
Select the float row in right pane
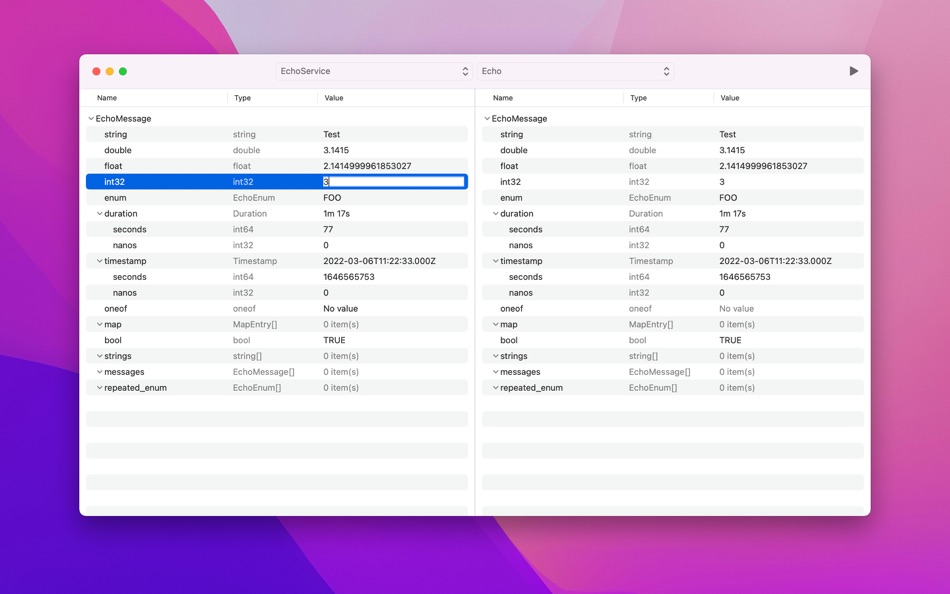pyautogui.click(x=673, y=166)
